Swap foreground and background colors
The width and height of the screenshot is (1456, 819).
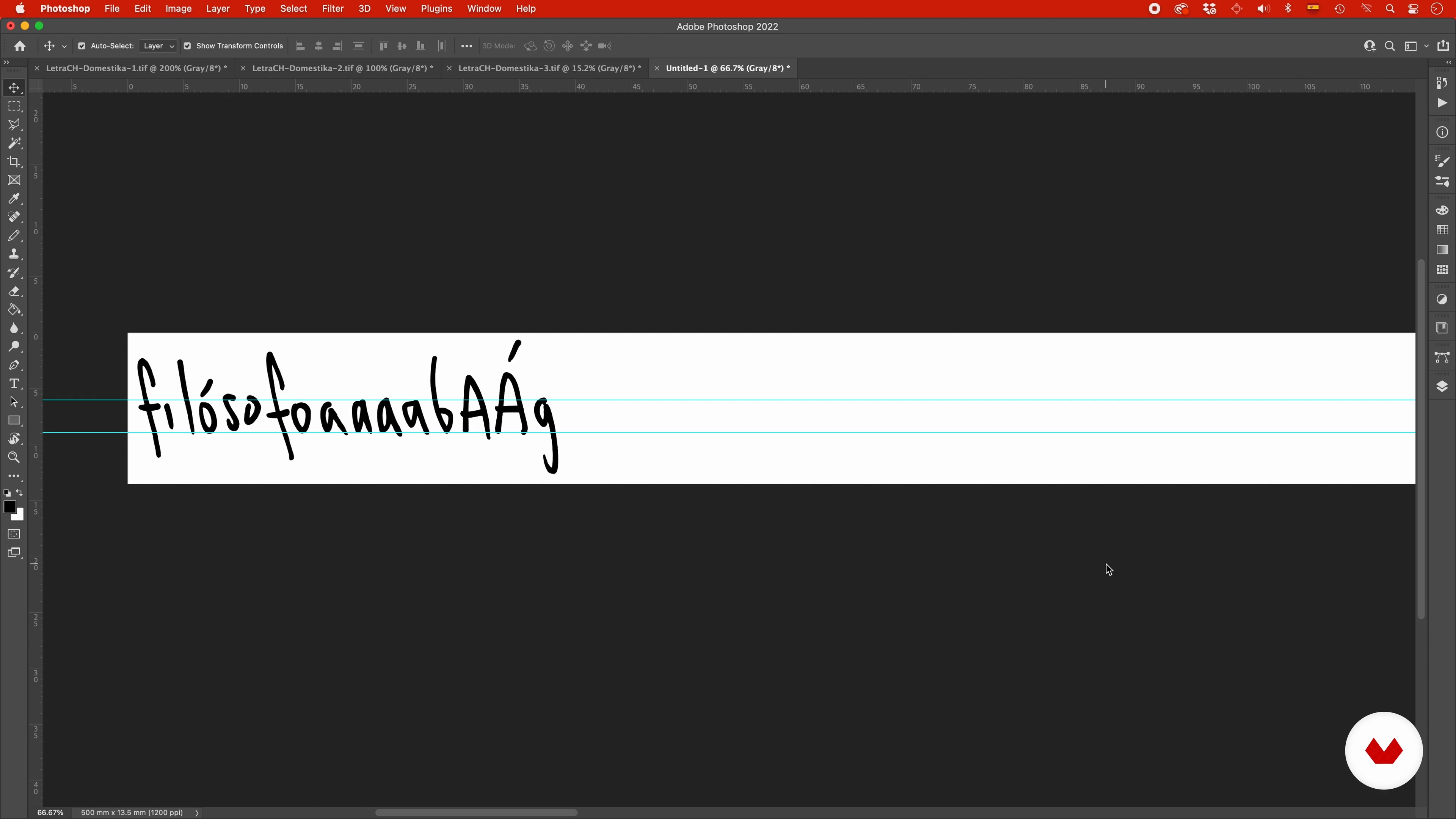click(20, 493)
